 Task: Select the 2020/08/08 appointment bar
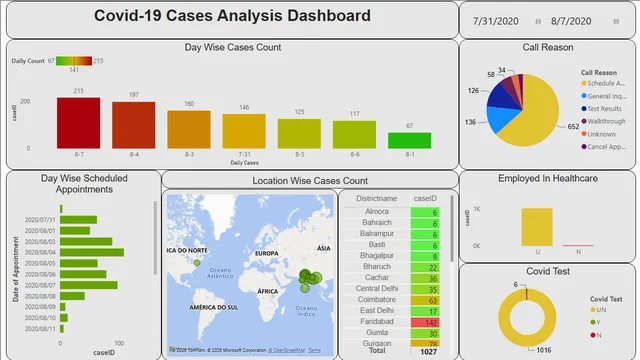pyautogui.click(x=72, y=296)
